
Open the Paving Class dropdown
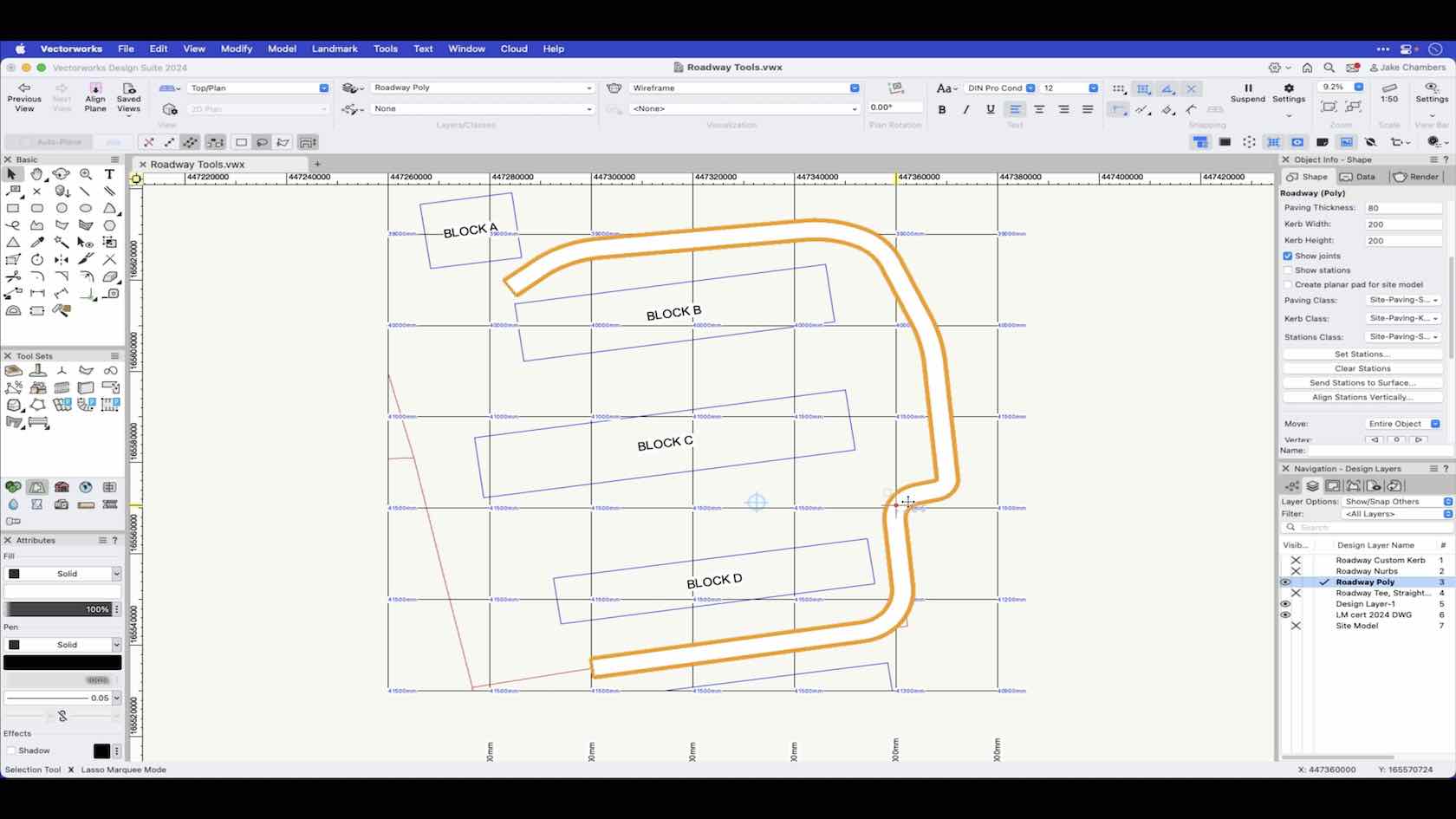[1402, 300]
